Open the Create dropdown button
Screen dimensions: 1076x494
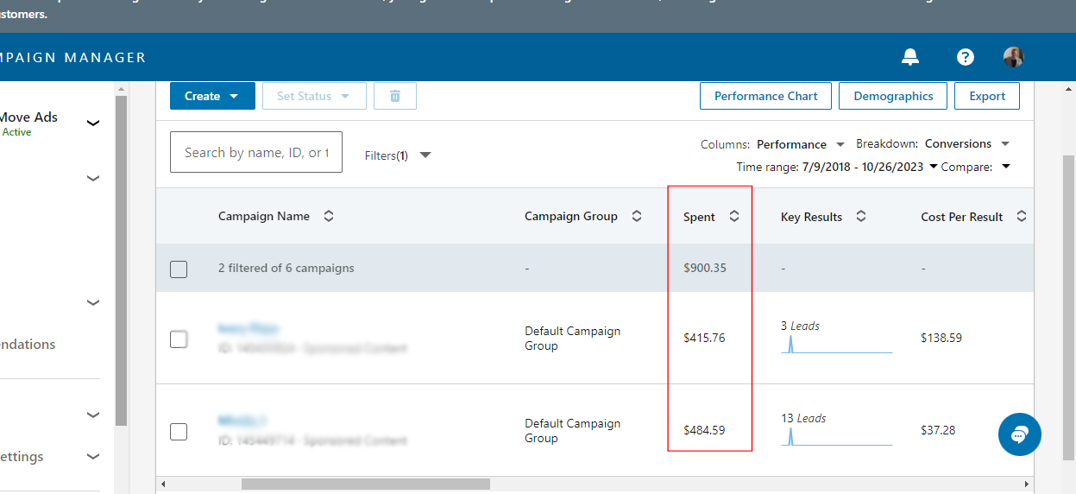pos(212,96)
